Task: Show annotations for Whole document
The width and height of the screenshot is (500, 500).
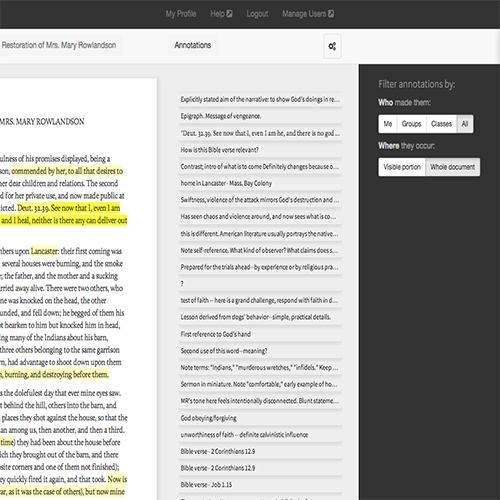Action: [x=452, y=167]
